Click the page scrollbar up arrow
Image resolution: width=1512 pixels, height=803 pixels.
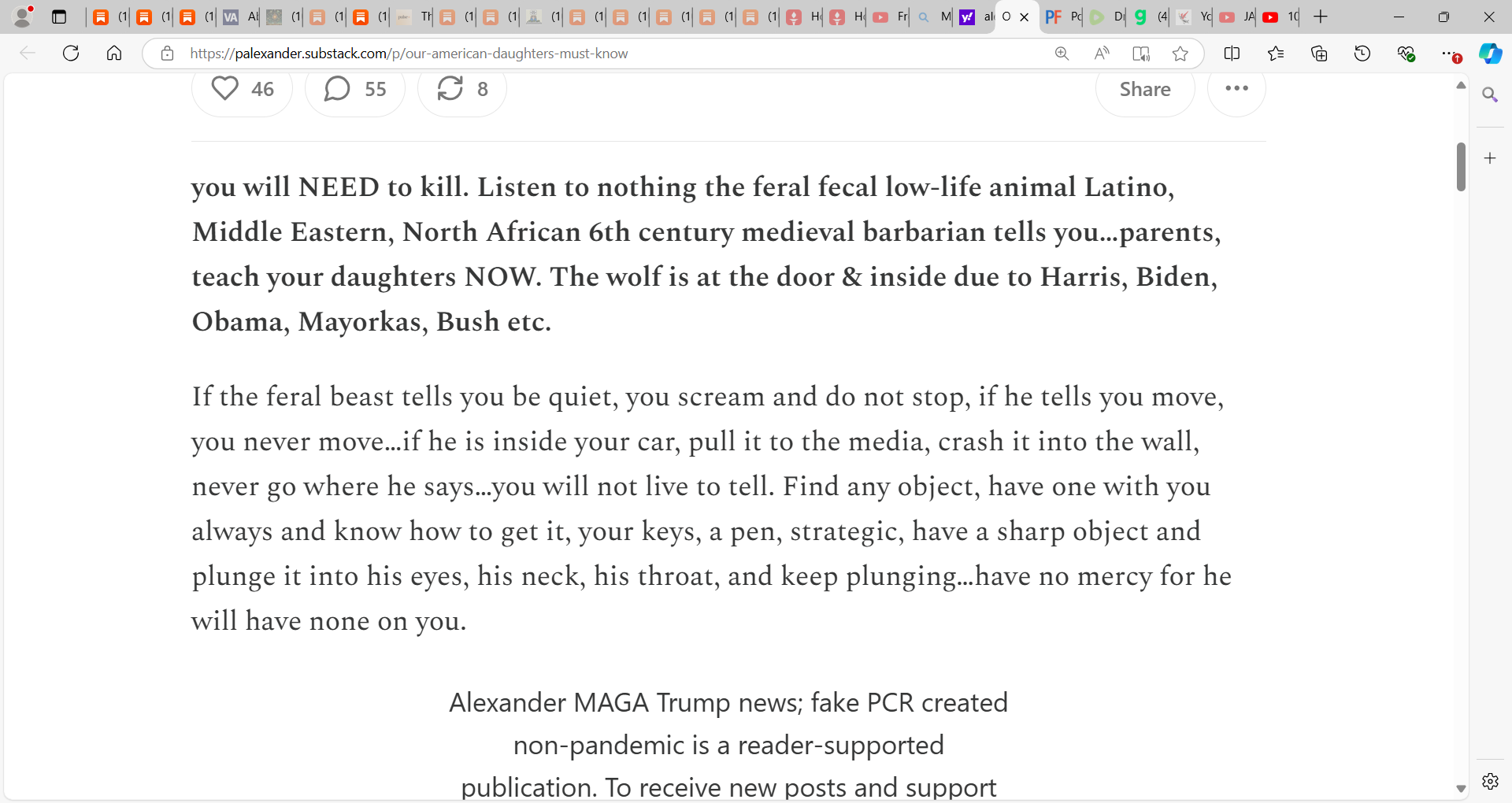(x=1461, y=85)
